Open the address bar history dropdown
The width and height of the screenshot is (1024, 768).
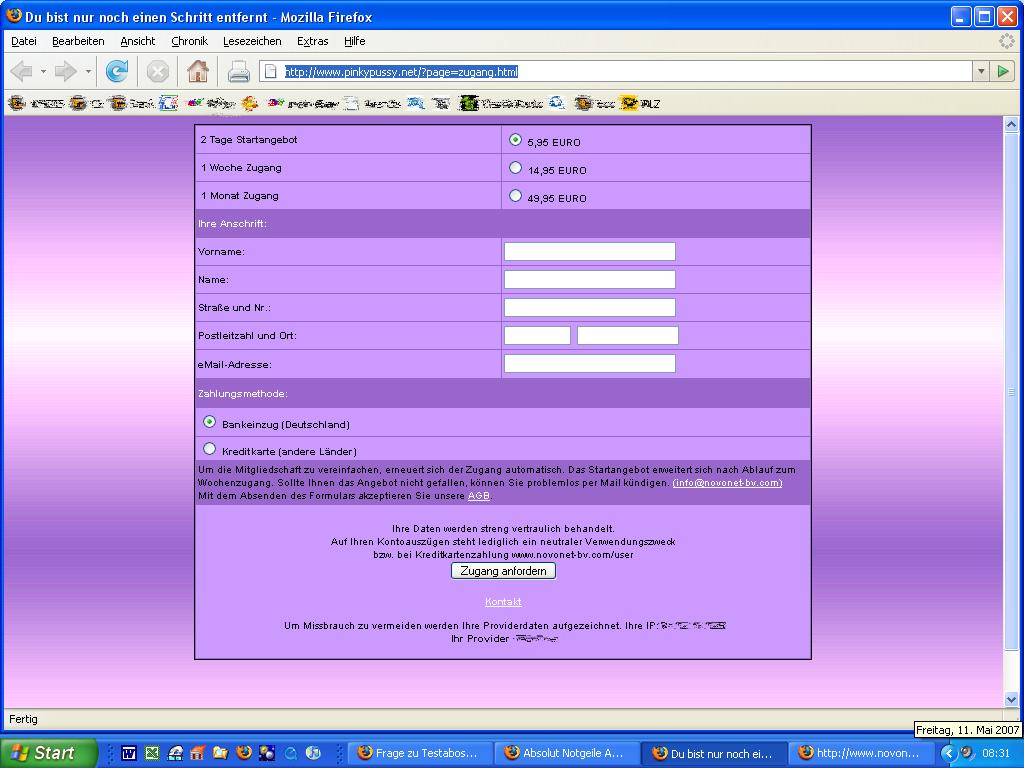tap(980, 71)
